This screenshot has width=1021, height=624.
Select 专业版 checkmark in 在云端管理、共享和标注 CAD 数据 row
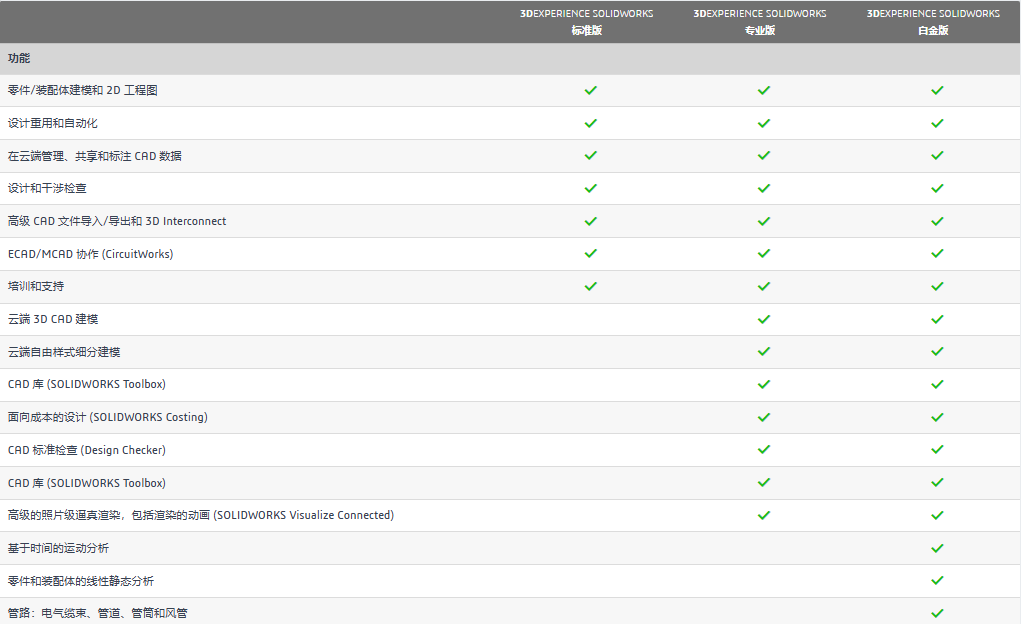(x=764, y=156)
